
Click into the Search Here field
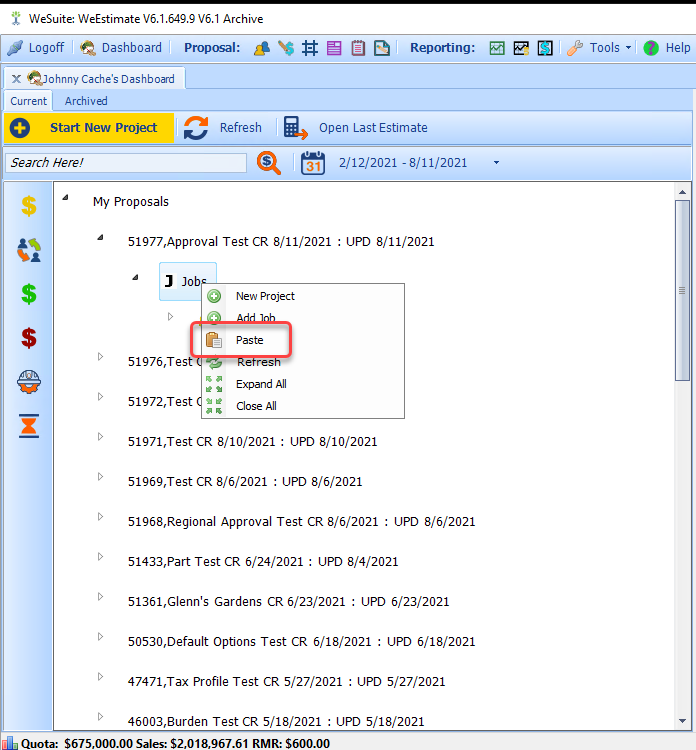tap(126, 163)
